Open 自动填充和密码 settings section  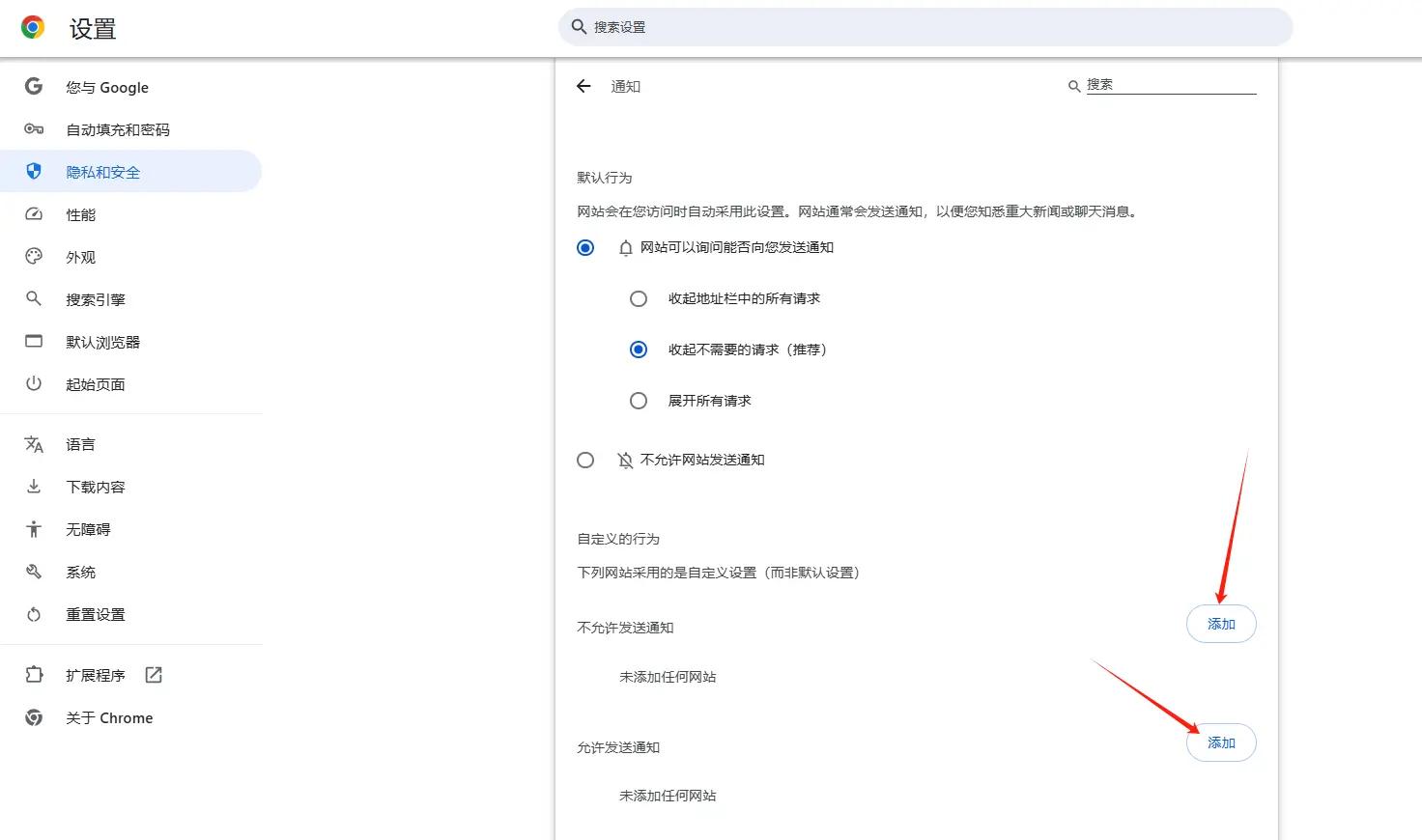[131, 129]
